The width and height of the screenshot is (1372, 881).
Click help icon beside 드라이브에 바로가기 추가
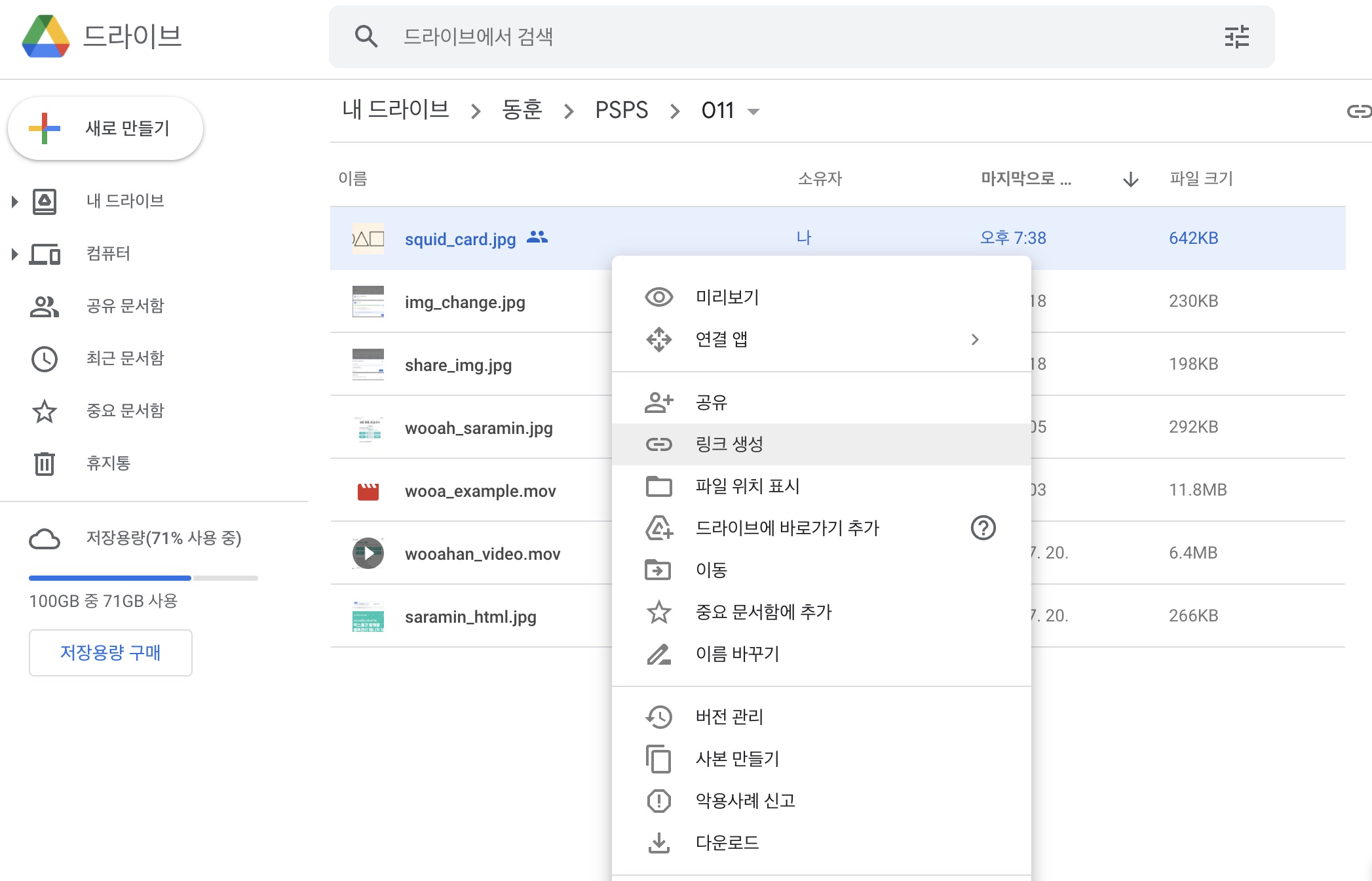click(x=983, y=528)
